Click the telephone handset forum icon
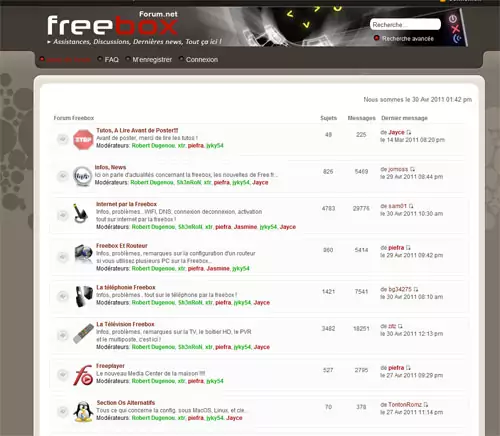This screenshot has width=500, height=436. coord(83,296)
